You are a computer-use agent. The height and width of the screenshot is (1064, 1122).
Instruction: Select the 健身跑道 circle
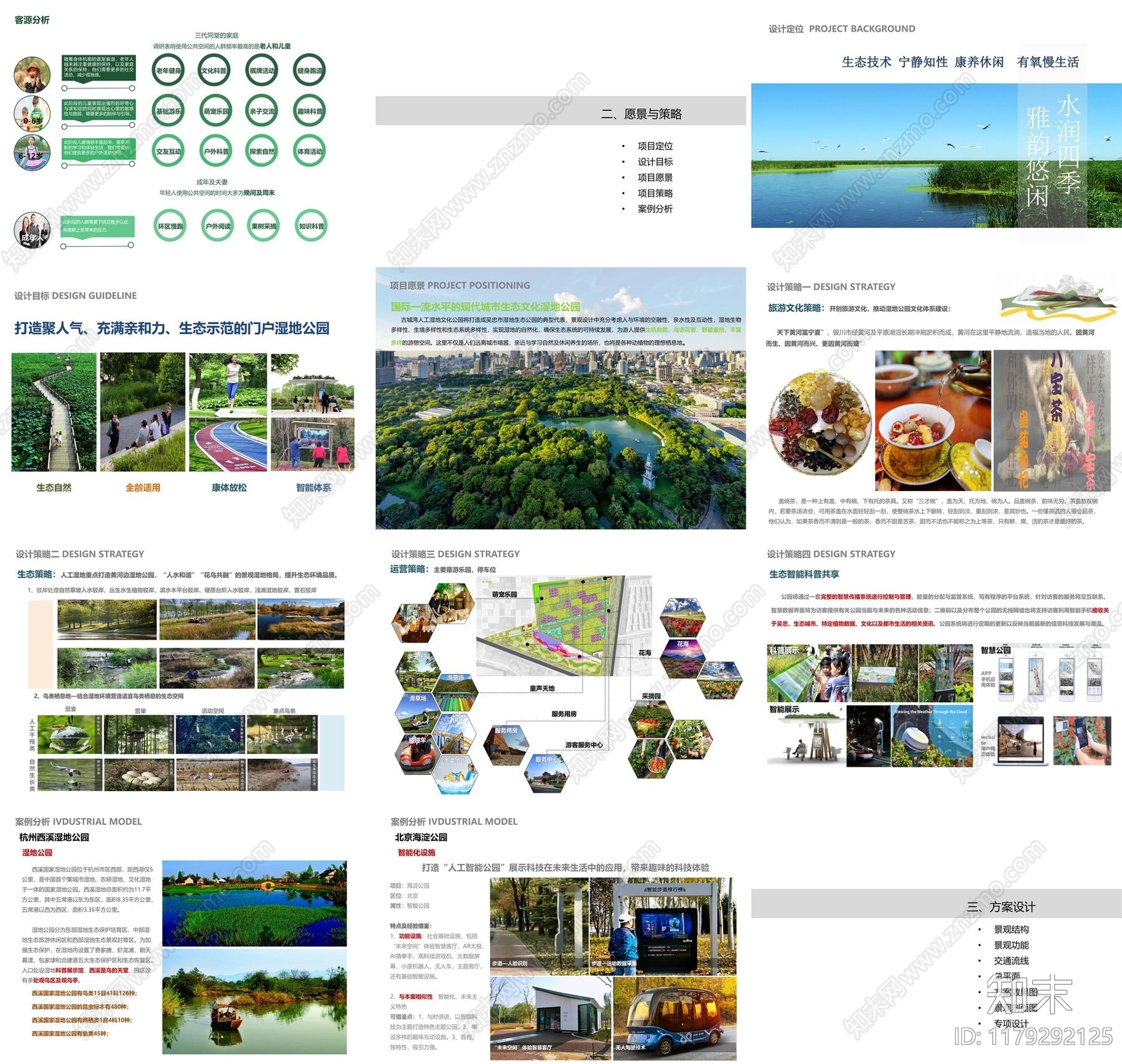click(310, 70)
